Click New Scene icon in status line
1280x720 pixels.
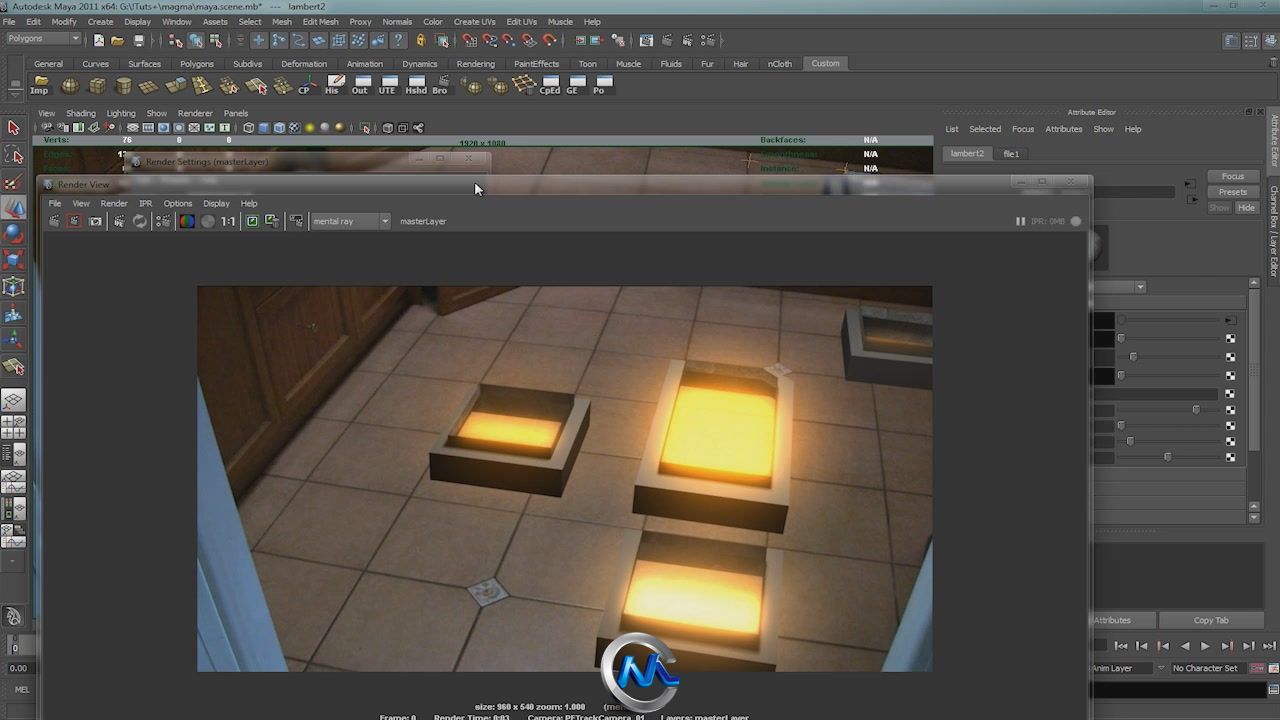tap(98, 40)
